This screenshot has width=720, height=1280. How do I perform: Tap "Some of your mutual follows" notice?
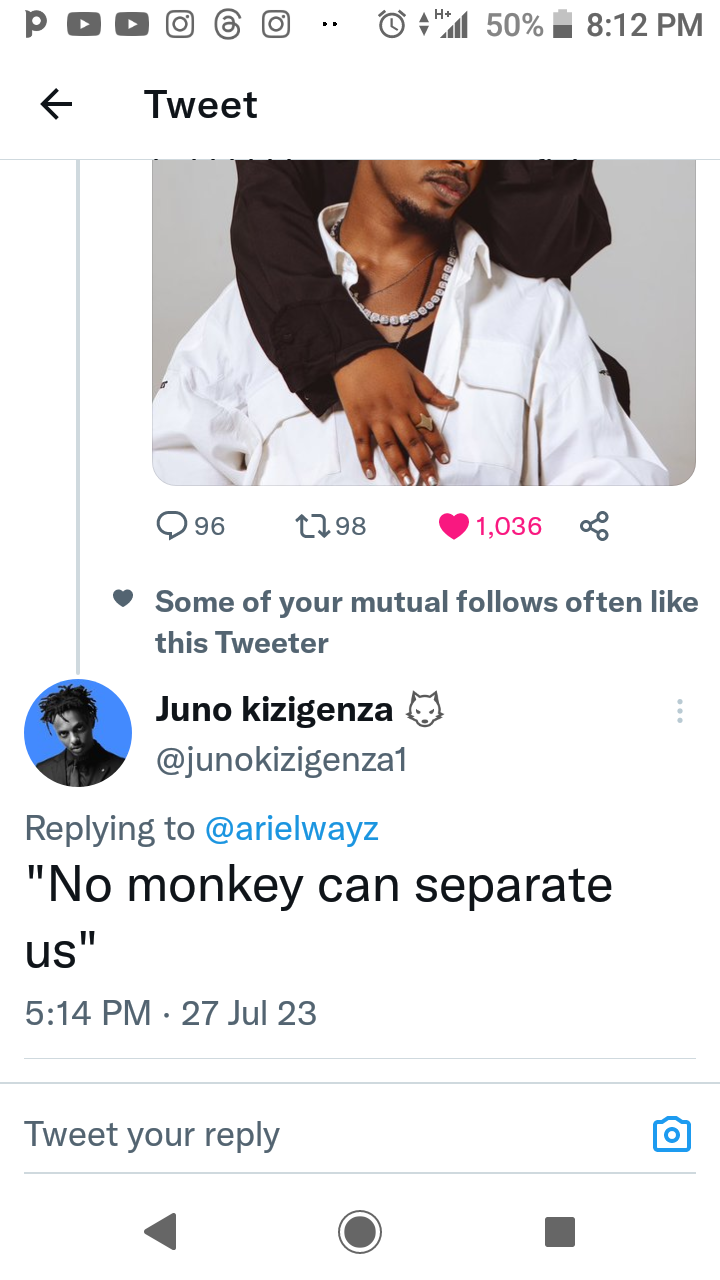point(426,622)
